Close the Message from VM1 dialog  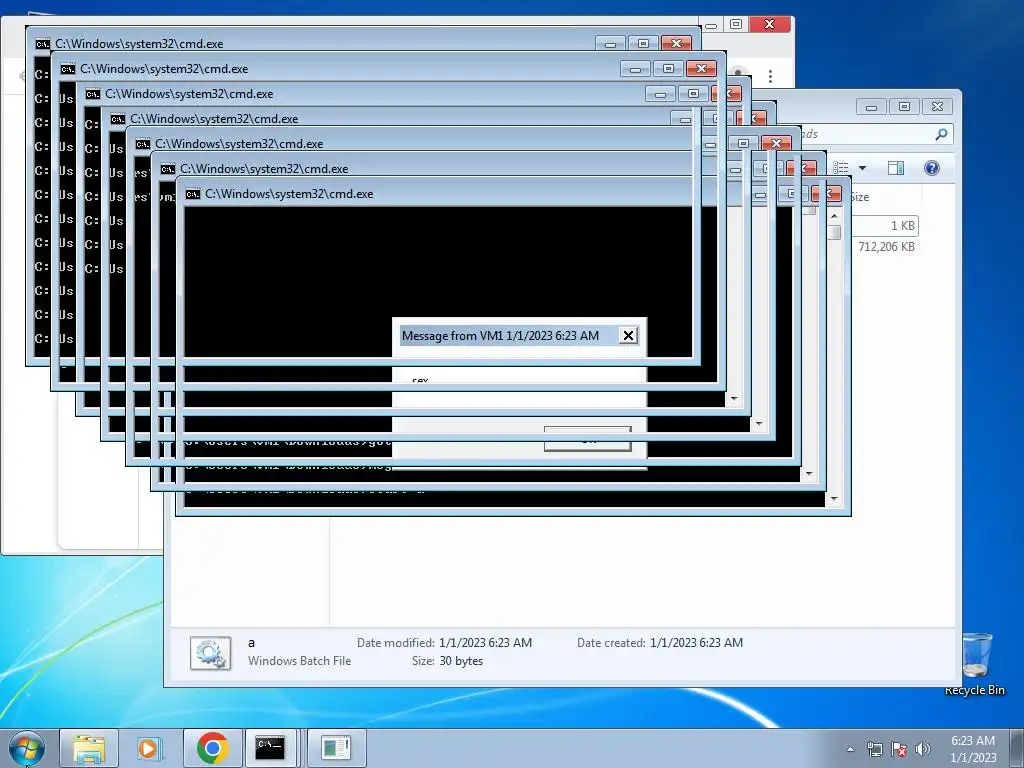point(628,336)
